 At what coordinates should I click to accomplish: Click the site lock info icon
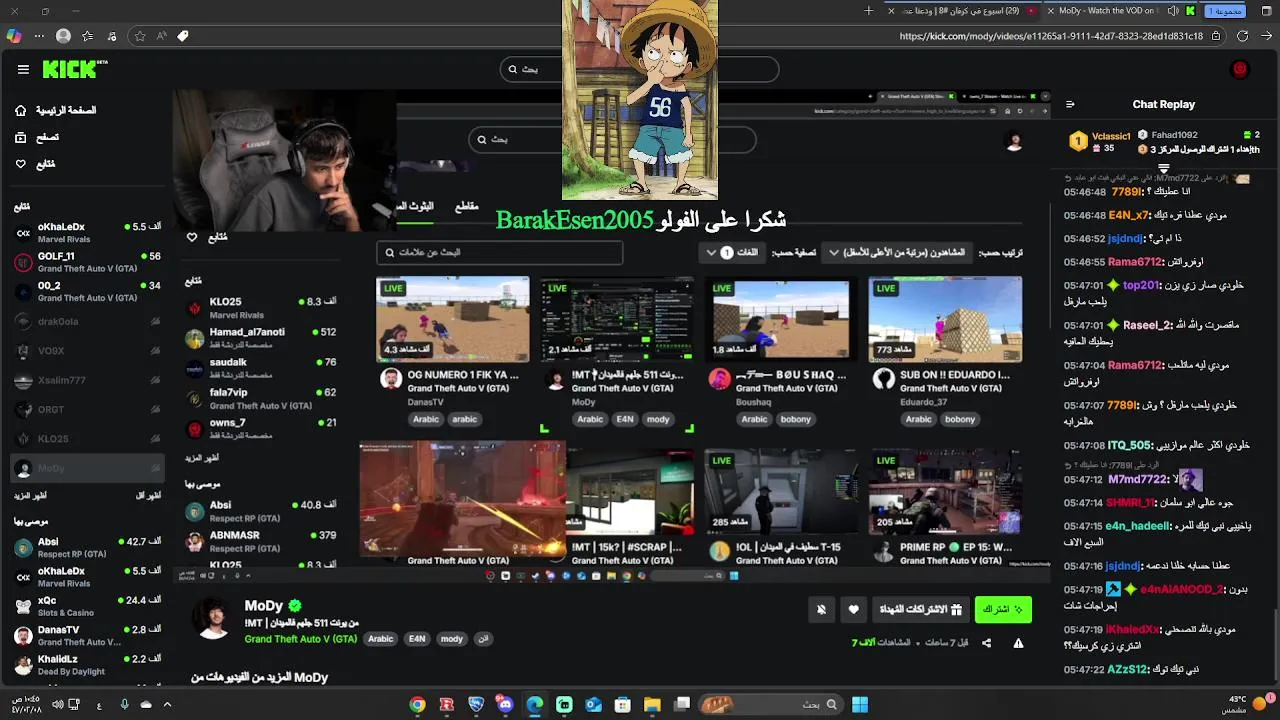(1216, 36)
